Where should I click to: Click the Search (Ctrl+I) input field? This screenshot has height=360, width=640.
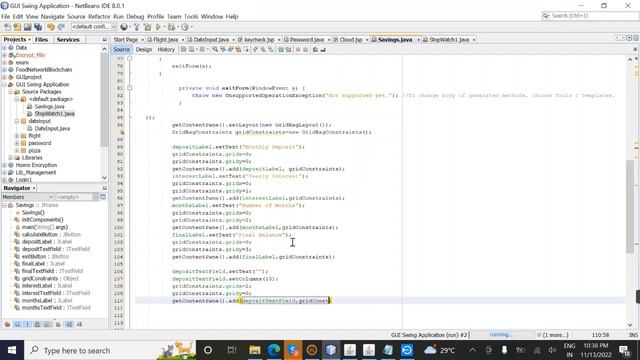590,16
